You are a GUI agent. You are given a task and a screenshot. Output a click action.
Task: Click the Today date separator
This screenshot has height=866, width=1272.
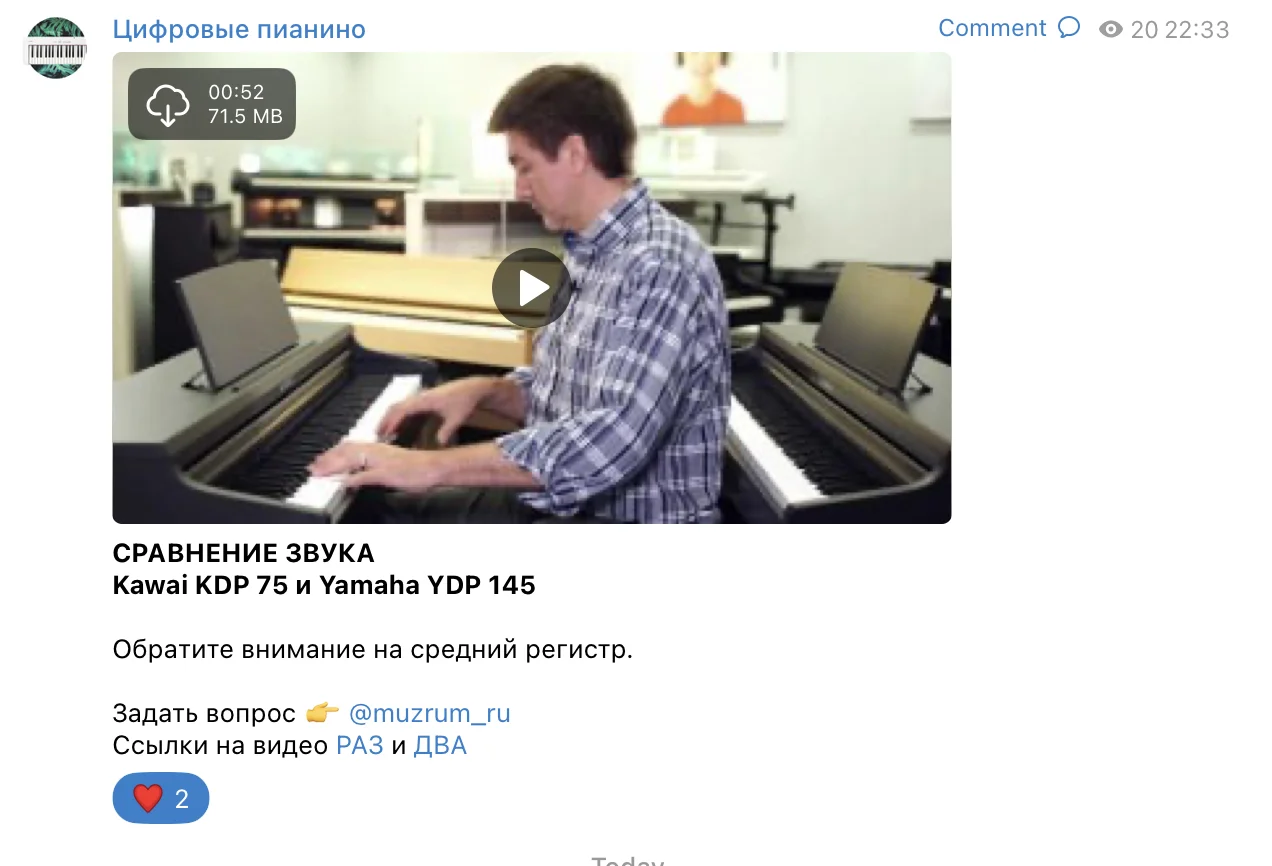pos(627,860)
